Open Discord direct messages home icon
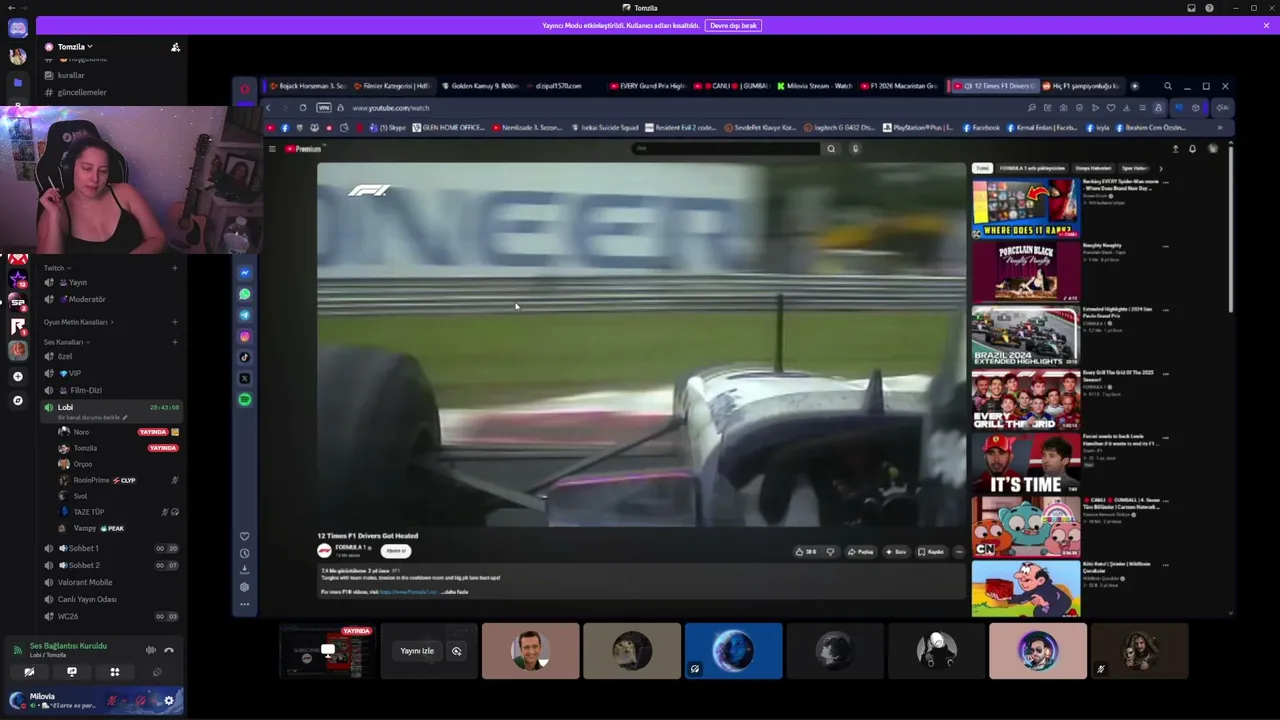Viewport: 1280px width, 720px height. (18, 27)
